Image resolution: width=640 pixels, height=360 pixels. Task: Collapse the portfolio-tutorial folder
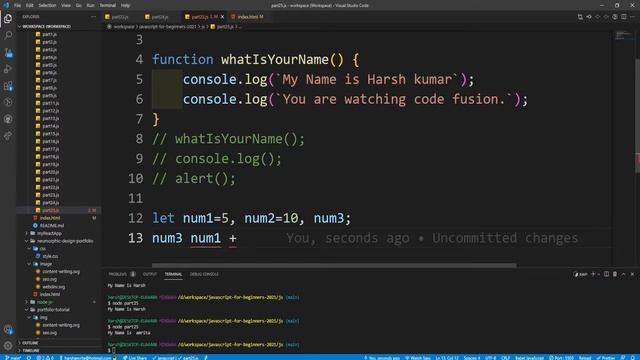pos(53,310)
